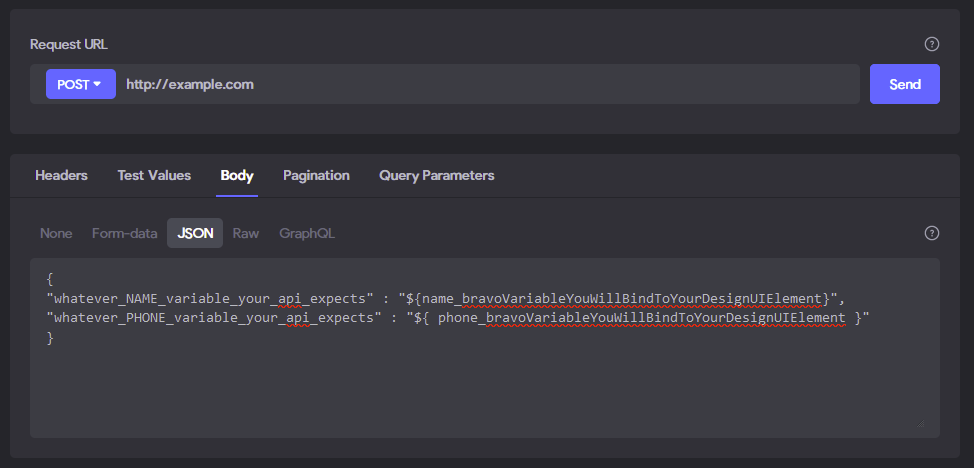Click the Request URL label
This screenshot has height=468, width=974.
[x=69, y=45]
